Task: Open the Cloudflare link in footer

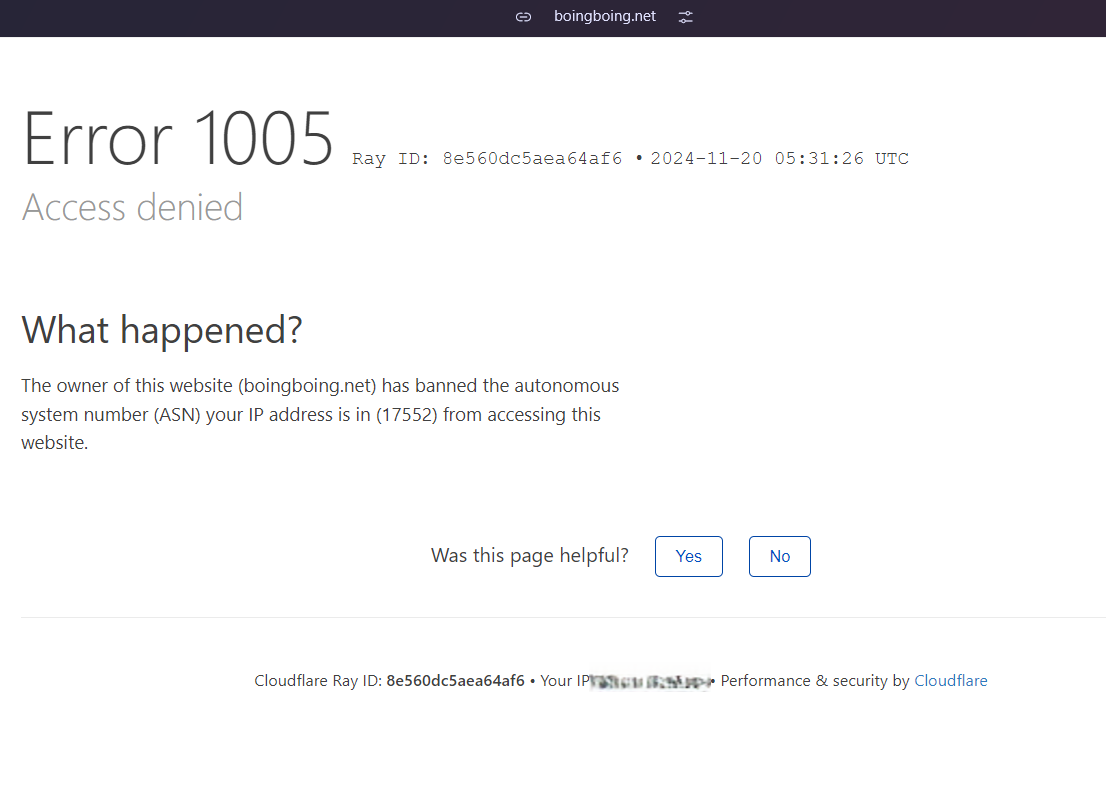Action: tap(951, 680)
